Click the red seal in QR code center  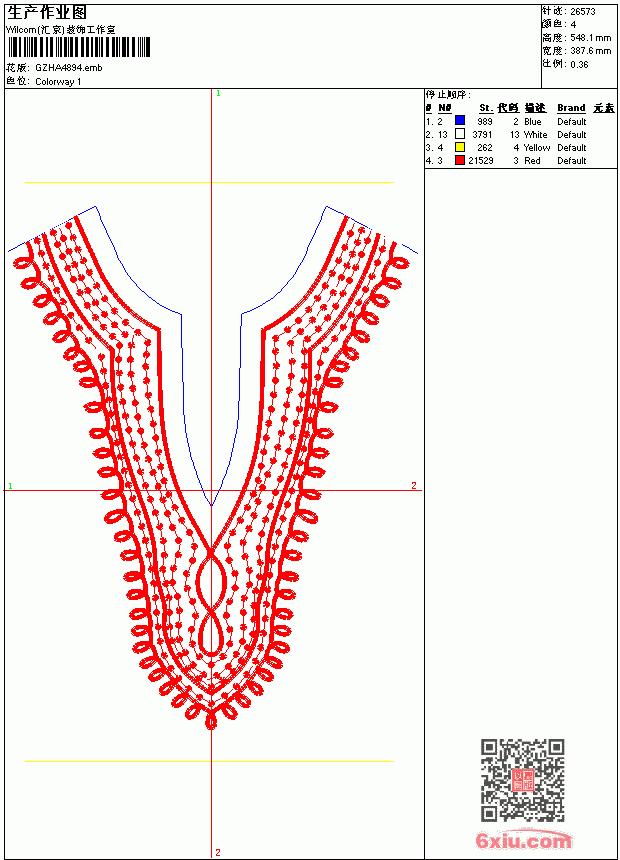pyautogui.click(x=522, y=780)
